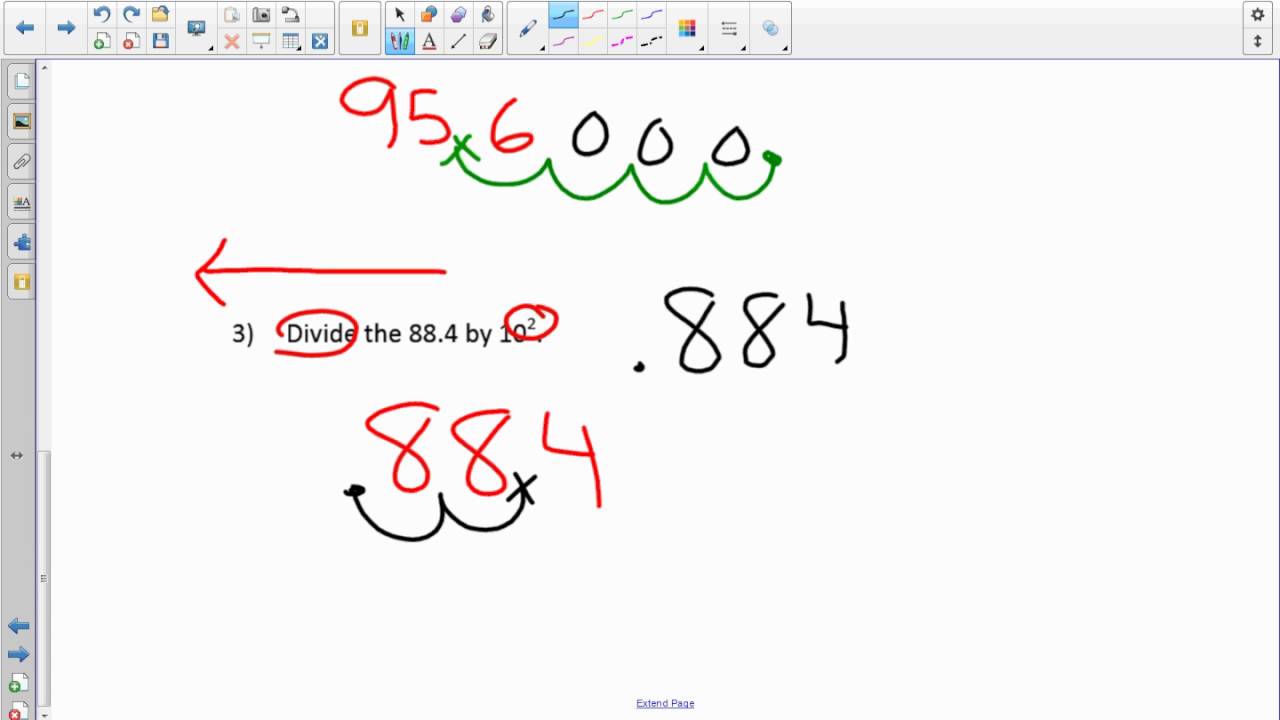Image resolution: width=1280 pixels, height=720 pixels.
Task: Open the insert table dropdown
Action: pyautogui.click(x=291, y=41)
